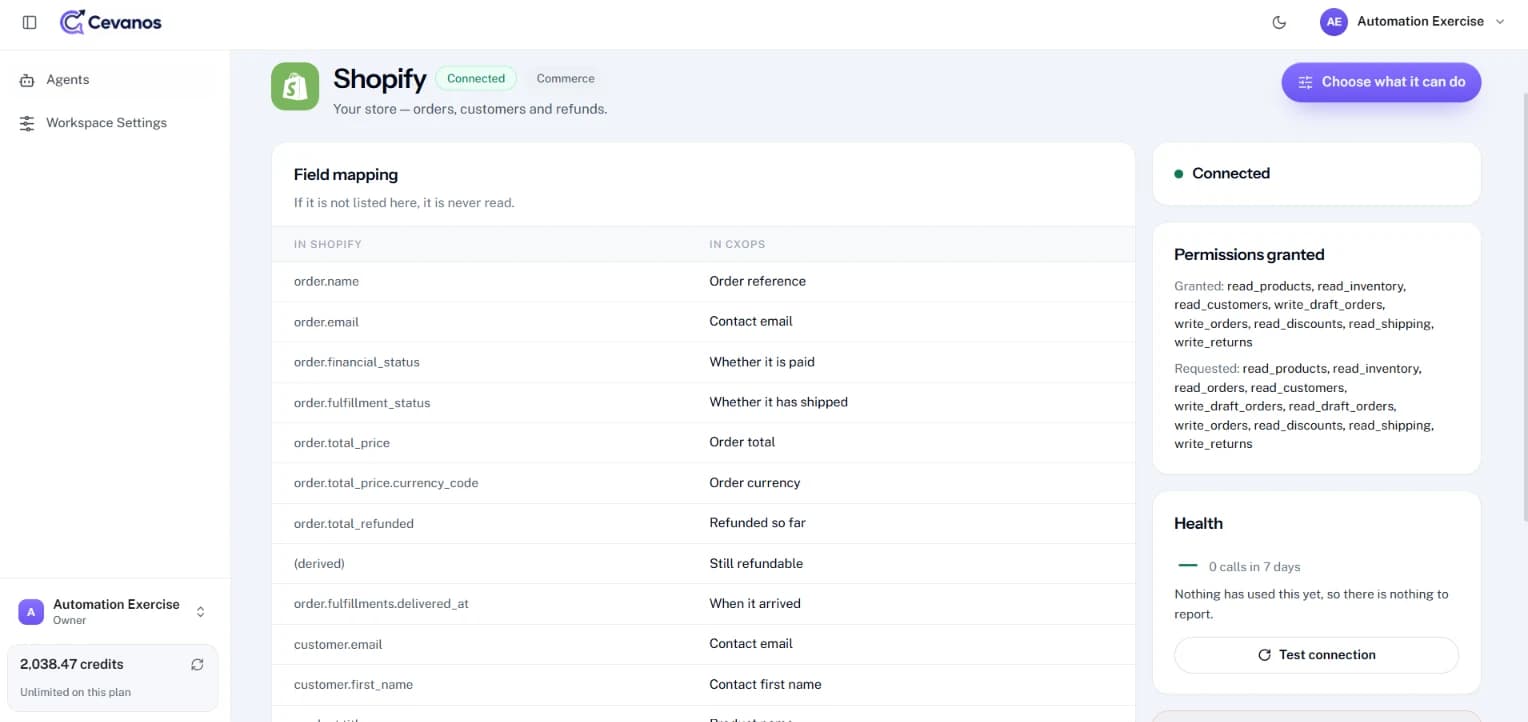Screen dimensions: 1528x722
Task: Click Whether it is paid label
Action: pos(762,362)
